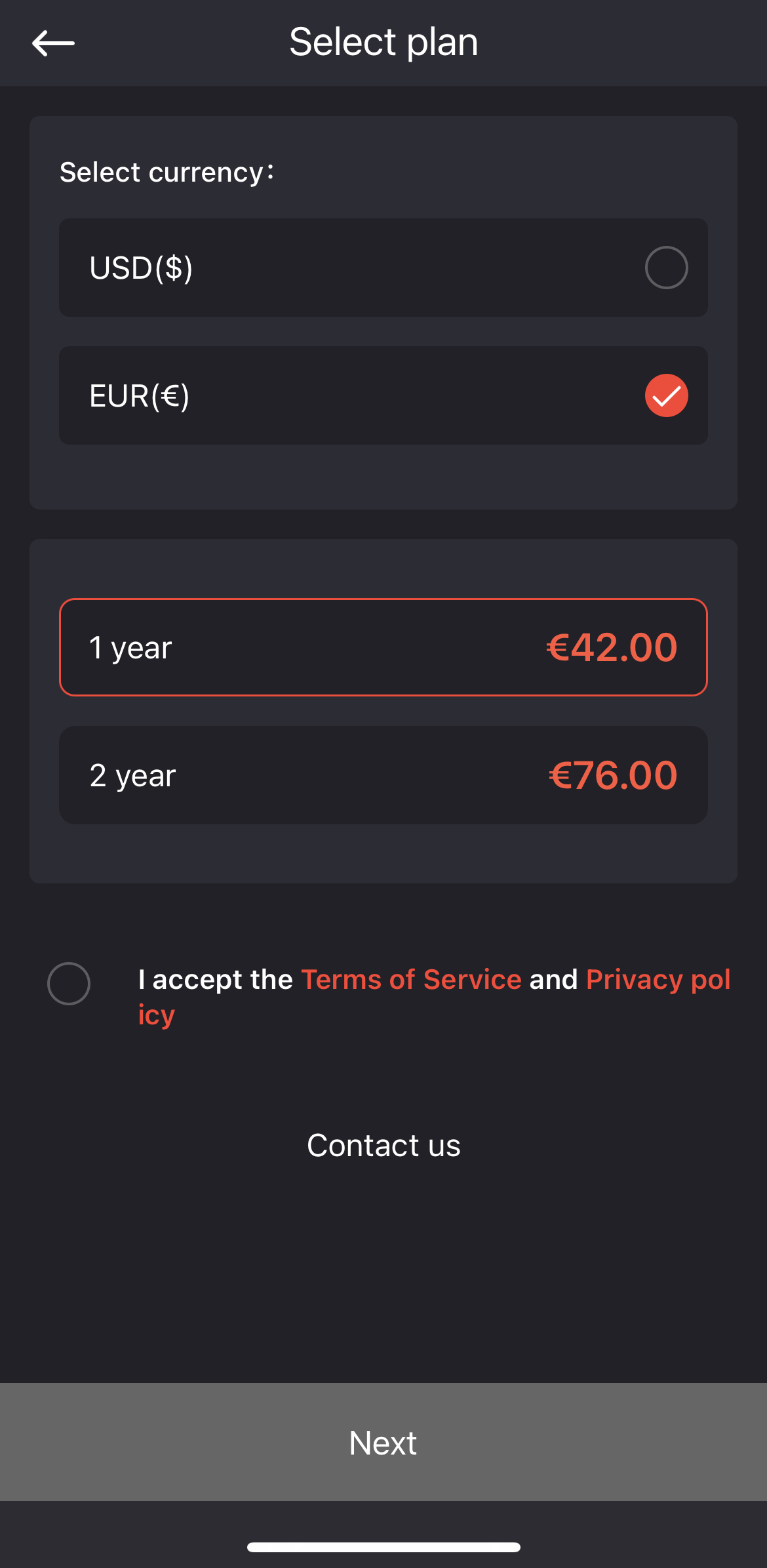Tap Contact us
This screenshot has width=767, height=1568.
[x=383, y=1146]
